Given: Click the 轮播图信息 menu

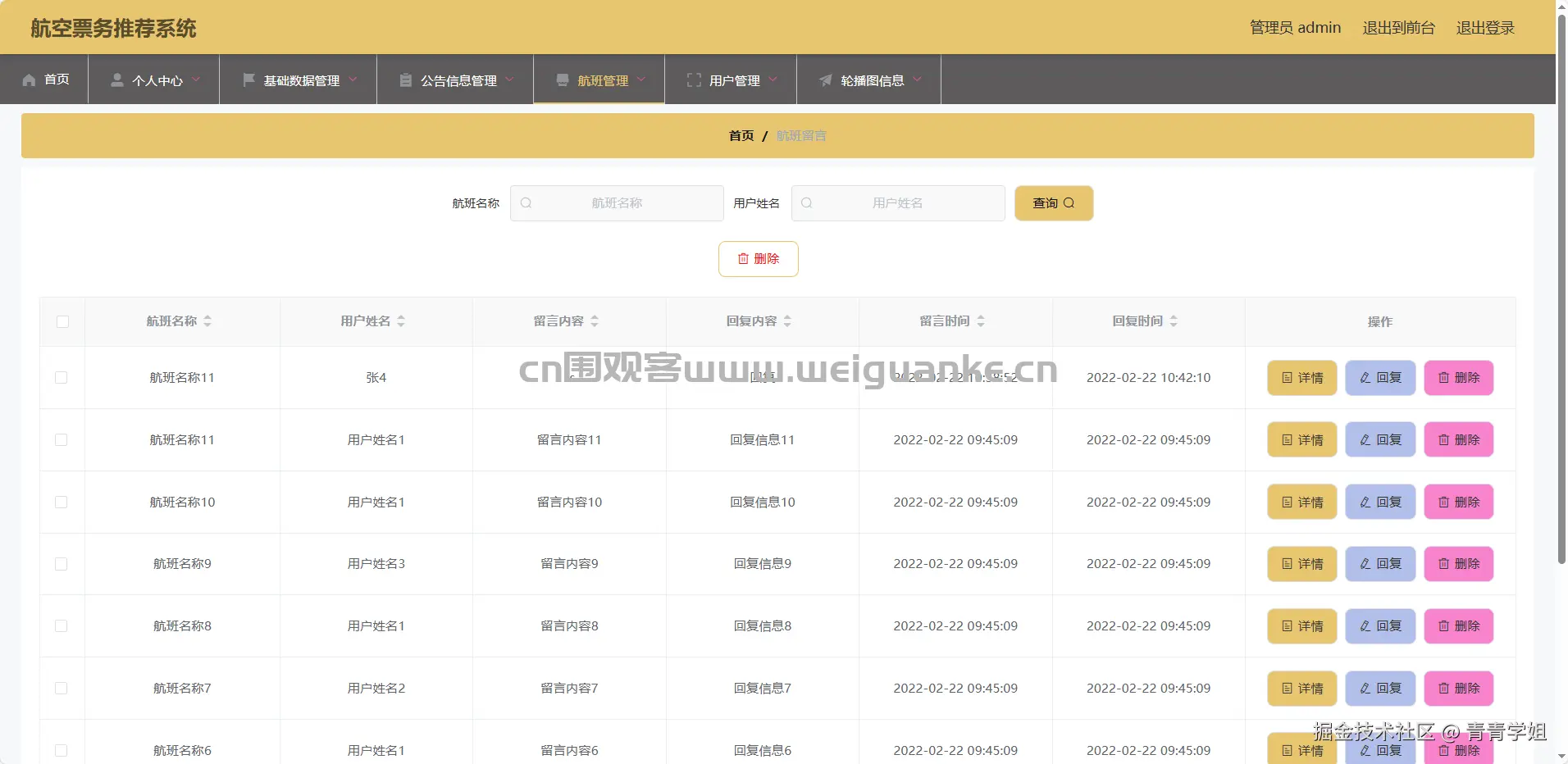Looking at the screenshot, I should [x=869, y=80].
